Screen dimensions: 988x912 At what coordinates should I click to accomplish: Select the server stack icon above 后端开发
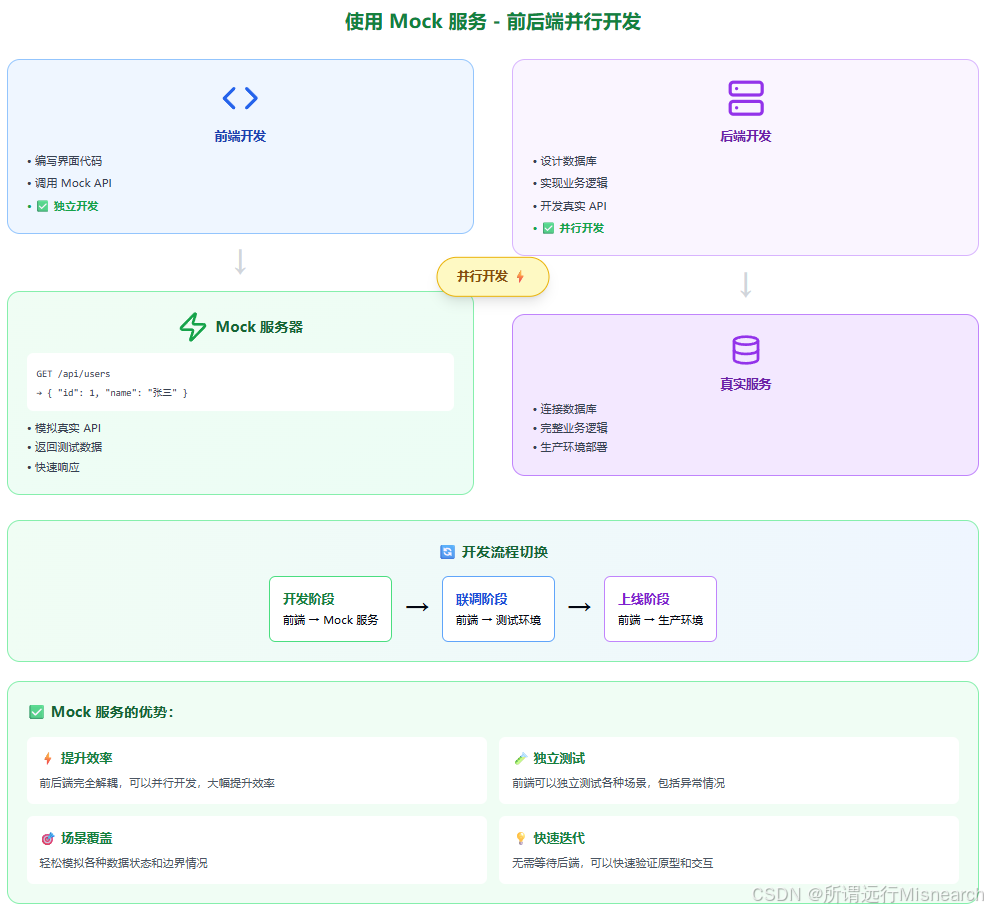pyautogui.click(x=745, y=97)
